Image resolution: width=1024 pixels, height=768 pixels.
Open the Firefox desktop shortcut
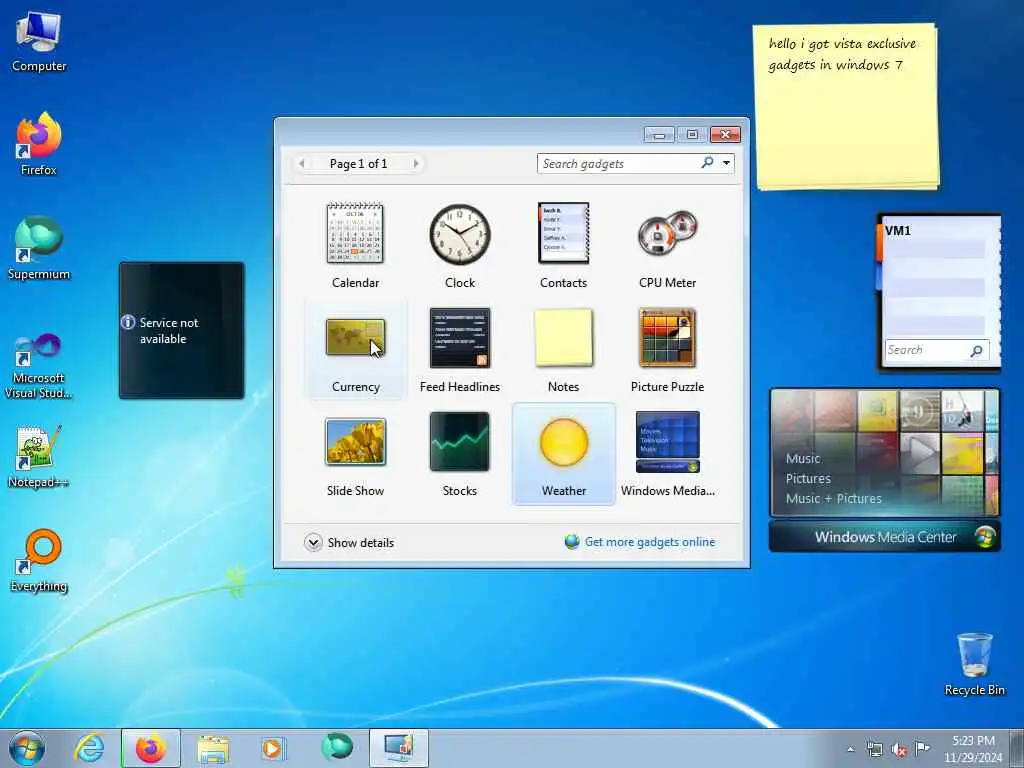39,144
